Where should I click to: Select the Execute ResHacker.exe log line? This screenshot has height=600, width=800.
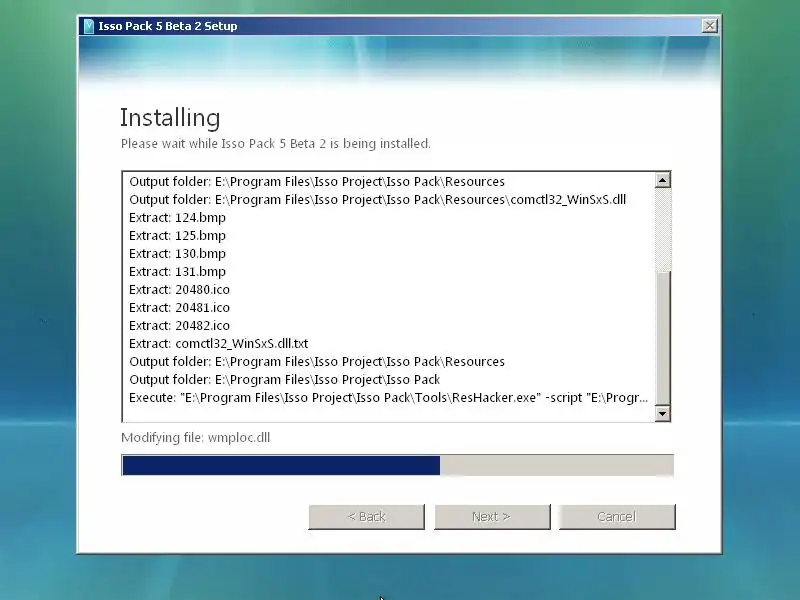coord(388,398)
